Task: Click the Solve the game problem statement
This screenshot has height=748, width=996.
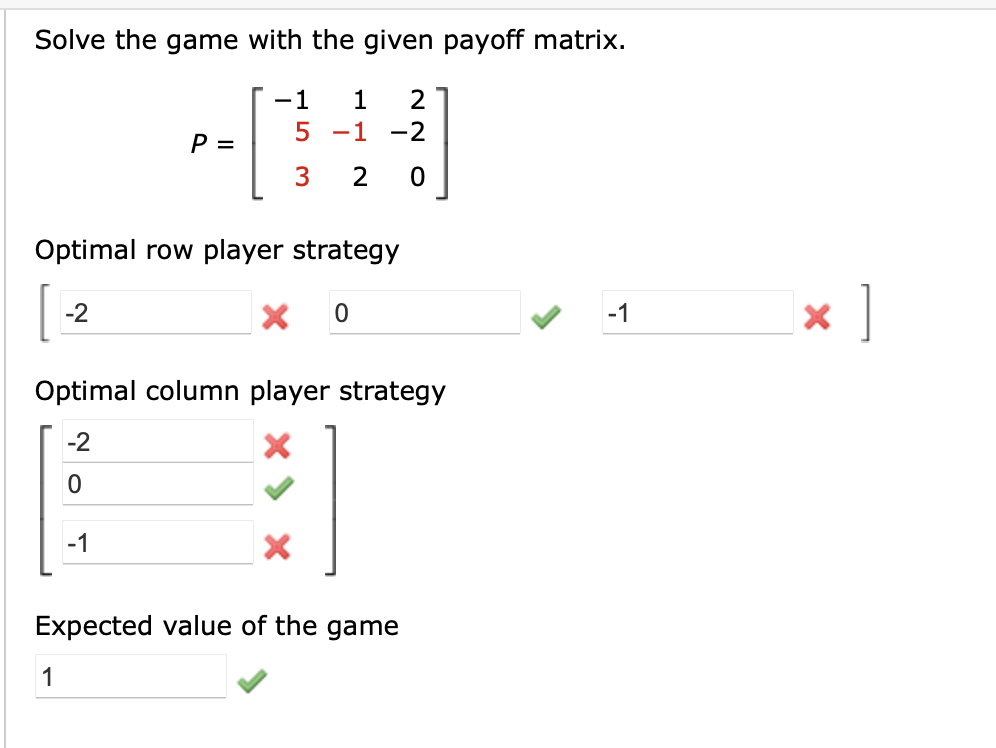Action: tap(330, 40)
